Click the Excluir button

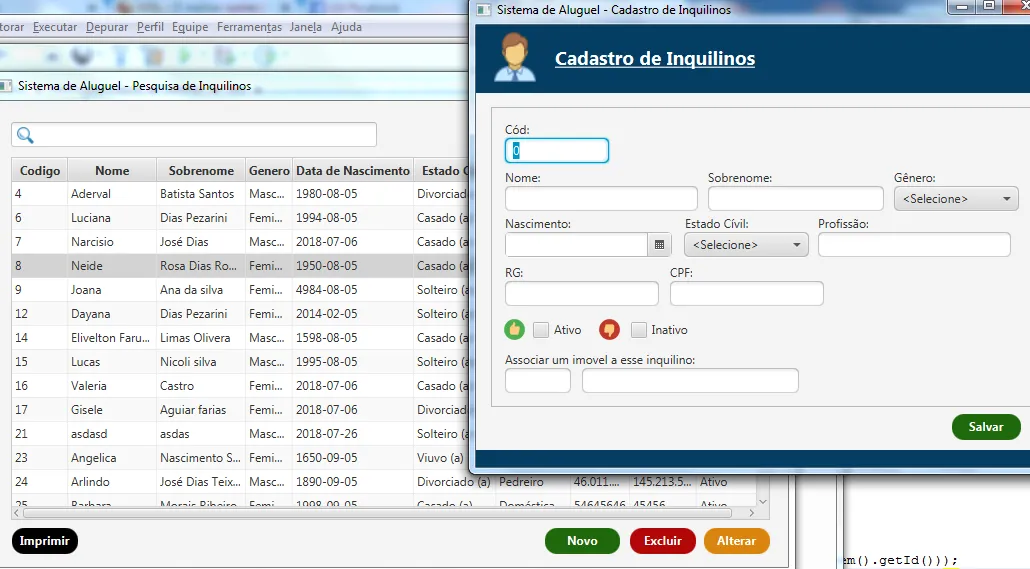click(662, 541)
